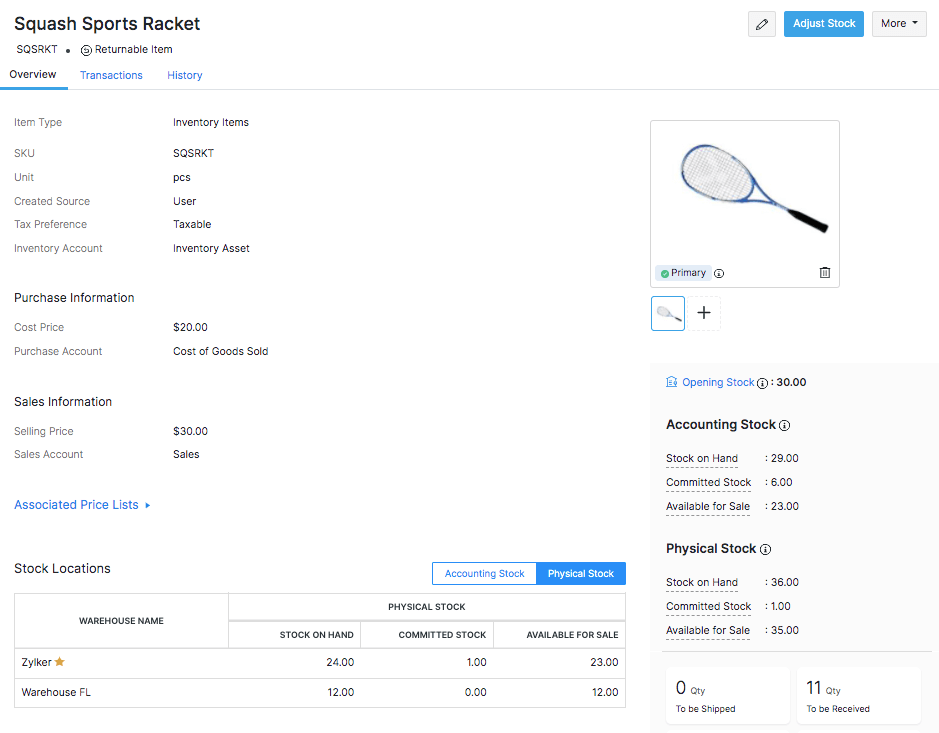Click info icon next to Opening Stock
This screenshot has height=733, width=939.
click(762, 383)
